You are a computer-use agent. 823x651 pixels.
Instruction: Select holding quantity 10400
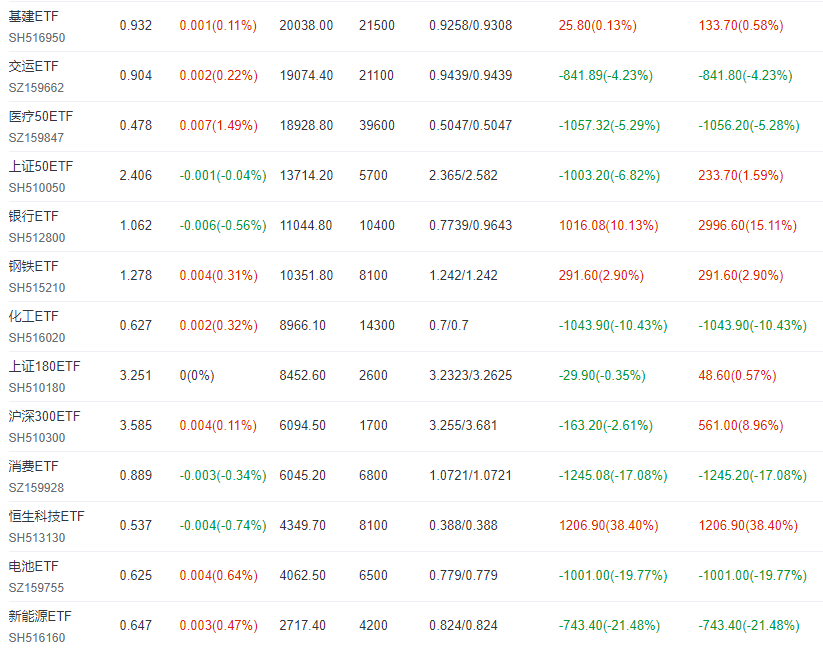[376, 226]
